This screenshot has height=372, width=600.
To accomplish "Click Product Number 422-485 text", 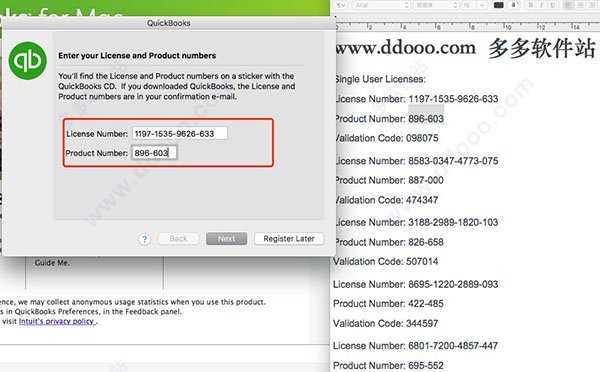I will 388,304.
